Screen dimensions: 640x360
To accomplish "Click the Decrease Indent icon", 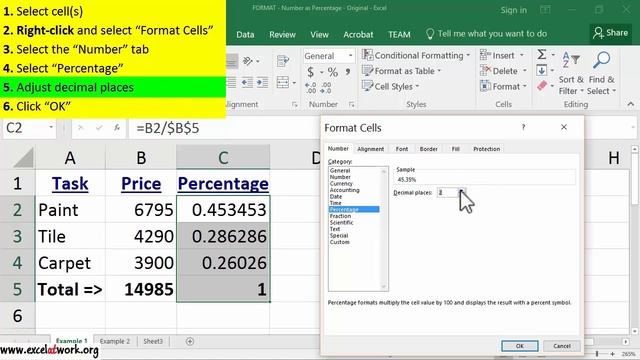I will 247,83.
